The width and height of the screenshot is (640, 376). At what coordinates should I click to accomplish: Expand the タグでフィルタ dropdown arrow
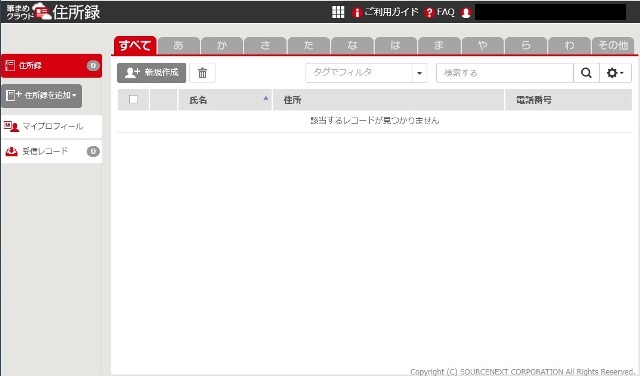(x=419, y=73)
